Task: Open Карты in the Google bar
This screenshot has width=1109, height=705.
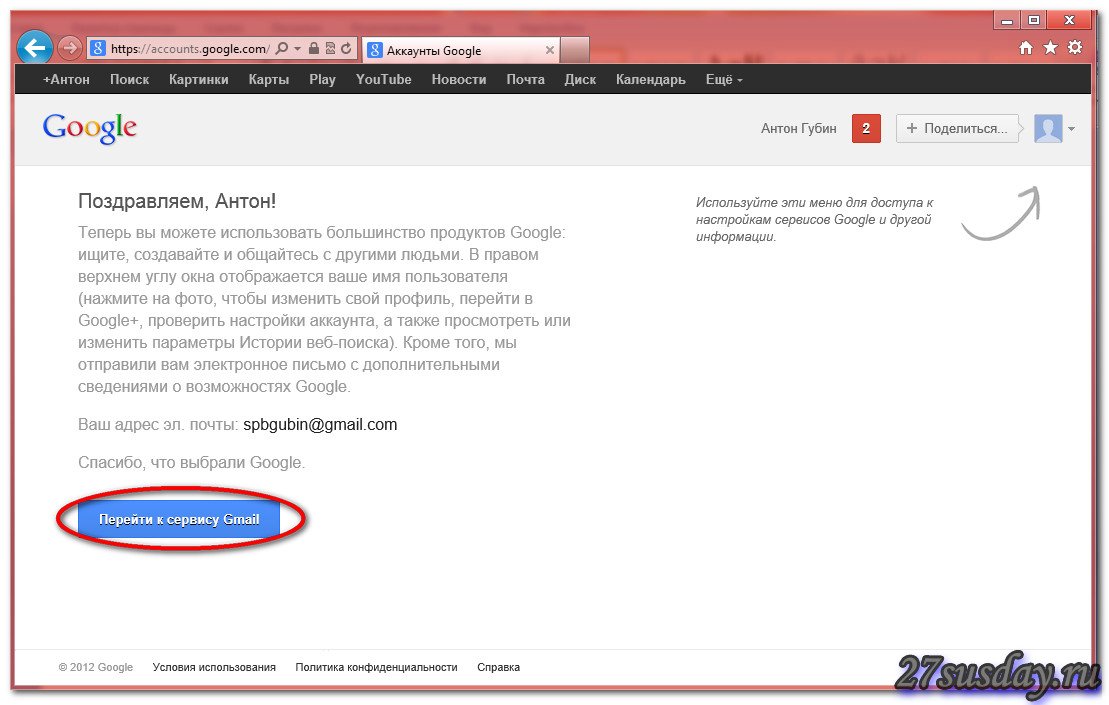Action: 269,80
